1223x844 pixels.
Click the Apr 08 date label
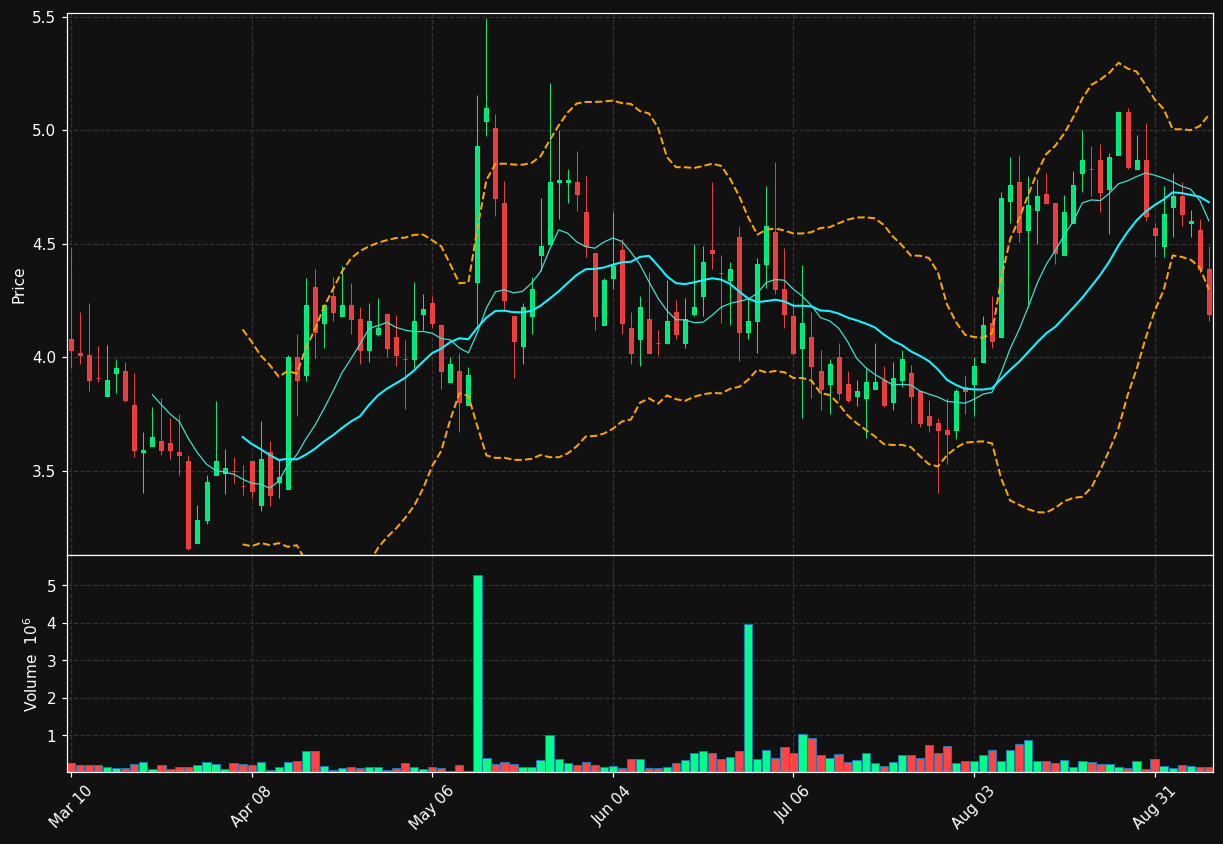point(251,807)
